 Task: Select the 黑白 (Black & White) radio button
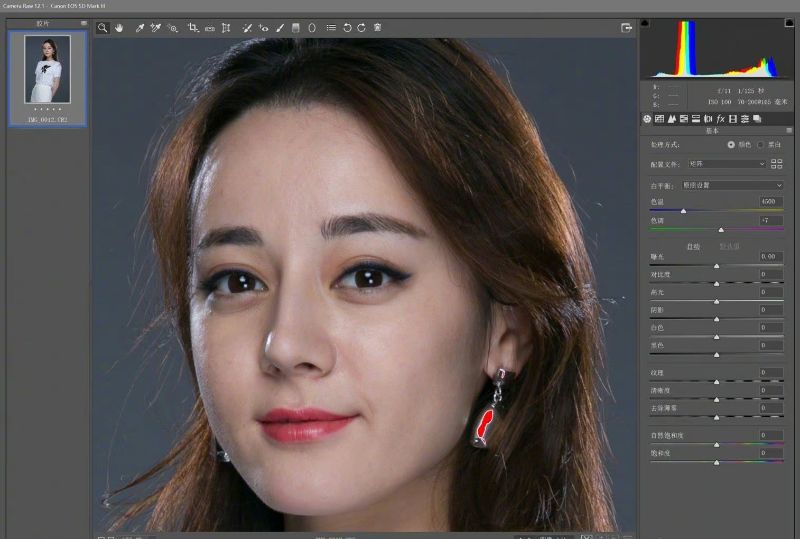762,145
